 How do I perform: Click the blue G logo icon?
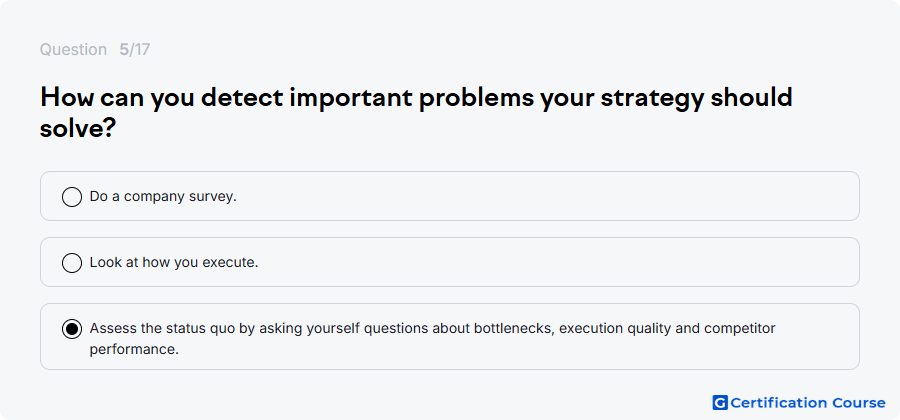pyautogui.click(x=720, y=403)
